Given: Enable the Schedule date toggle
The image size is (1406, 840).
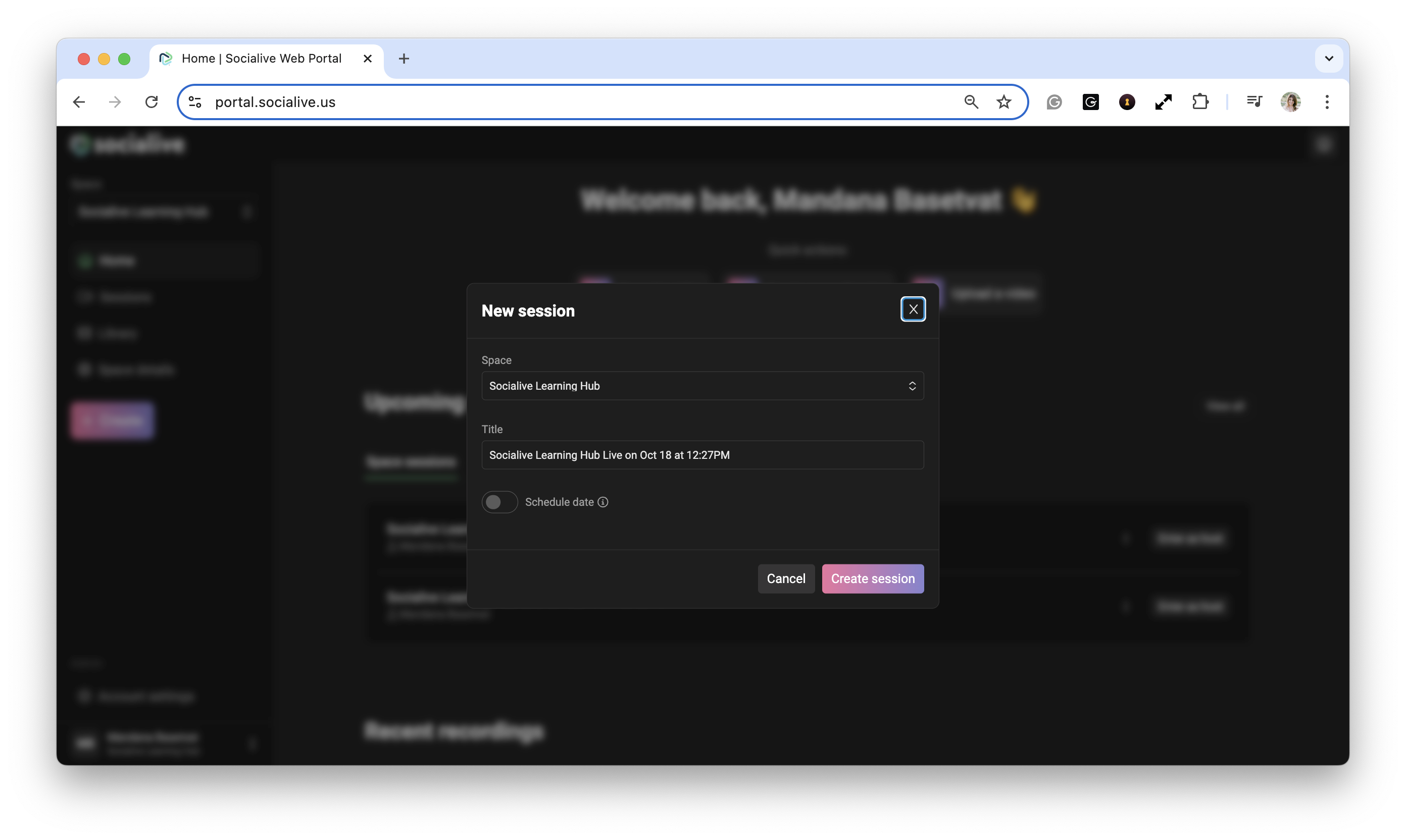Looking at the screenshot, I should 499,501.
